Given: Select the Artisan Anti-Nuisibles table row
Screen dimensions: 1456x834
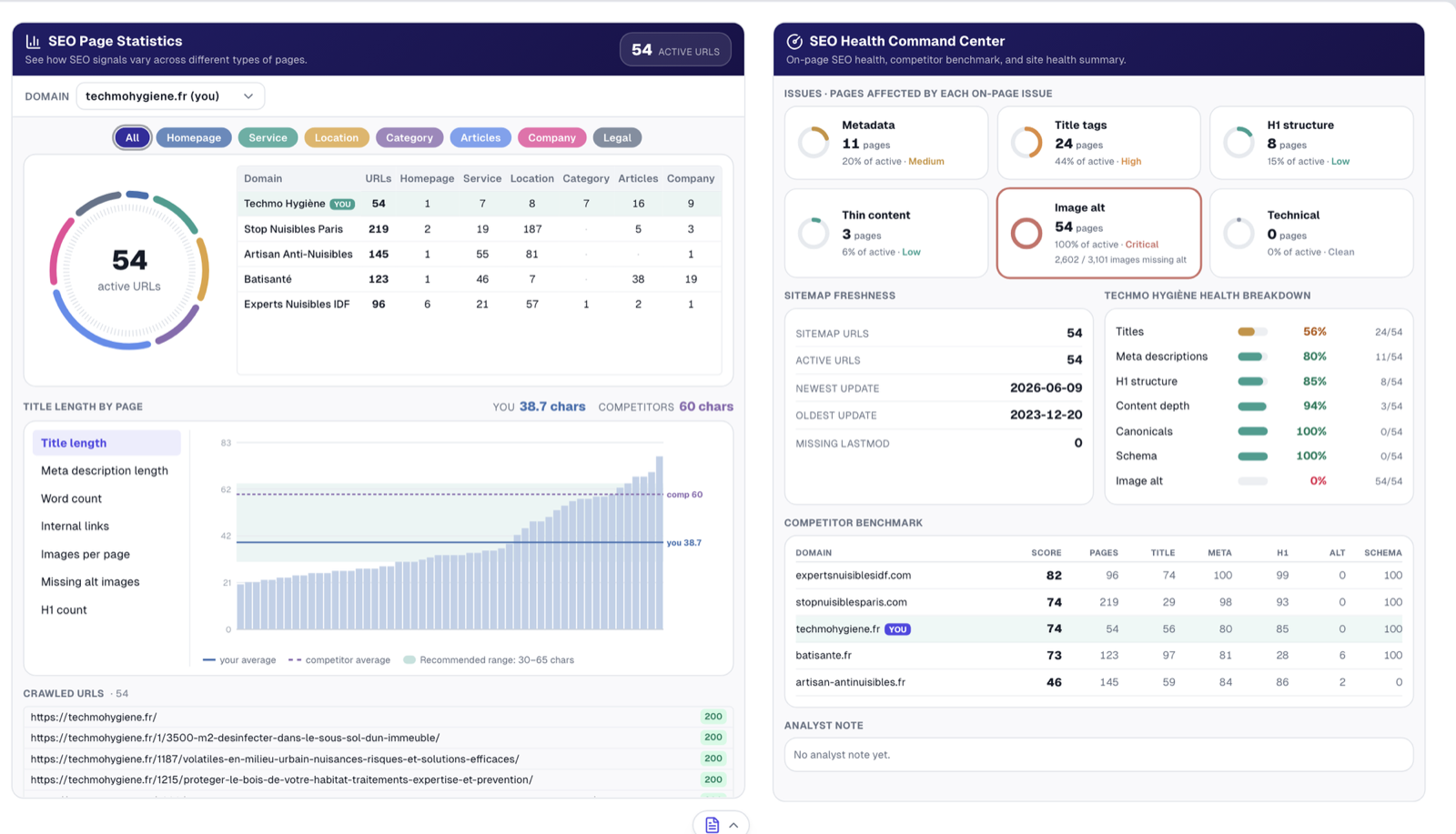Looking at the screenshot, I should click(x=480, y=255).
